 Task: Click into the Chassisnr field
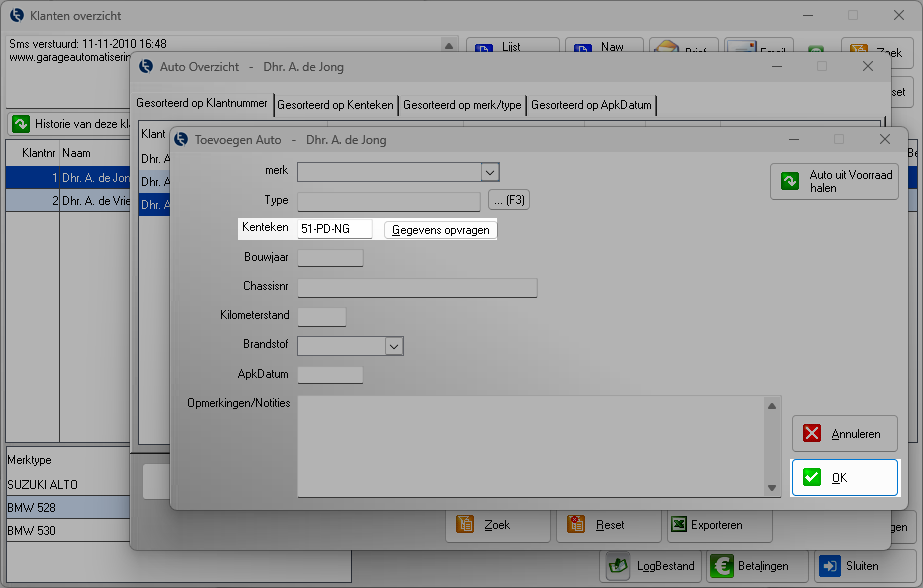(417, 288)
